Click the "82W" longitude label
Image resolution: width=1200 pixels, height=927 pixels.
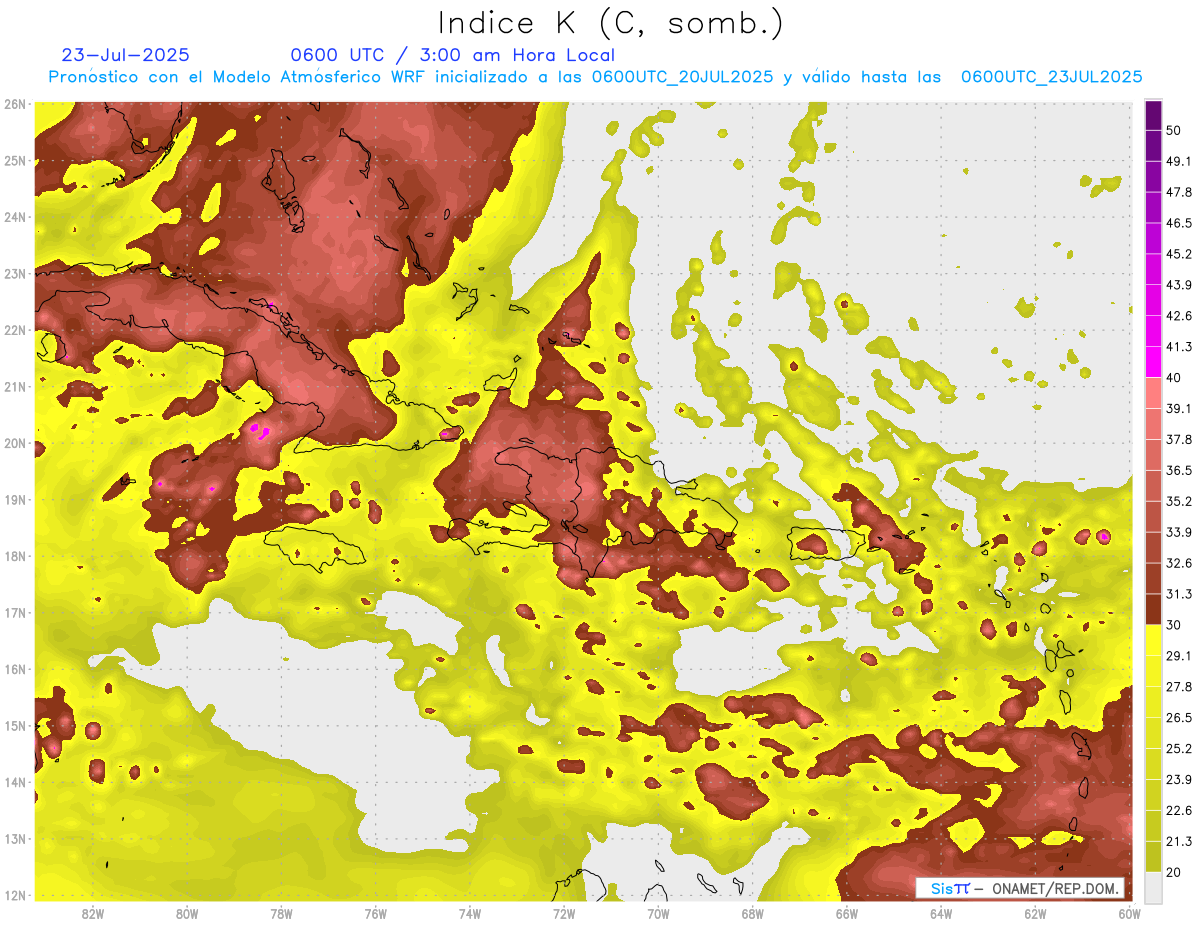(x=92, y=913)
